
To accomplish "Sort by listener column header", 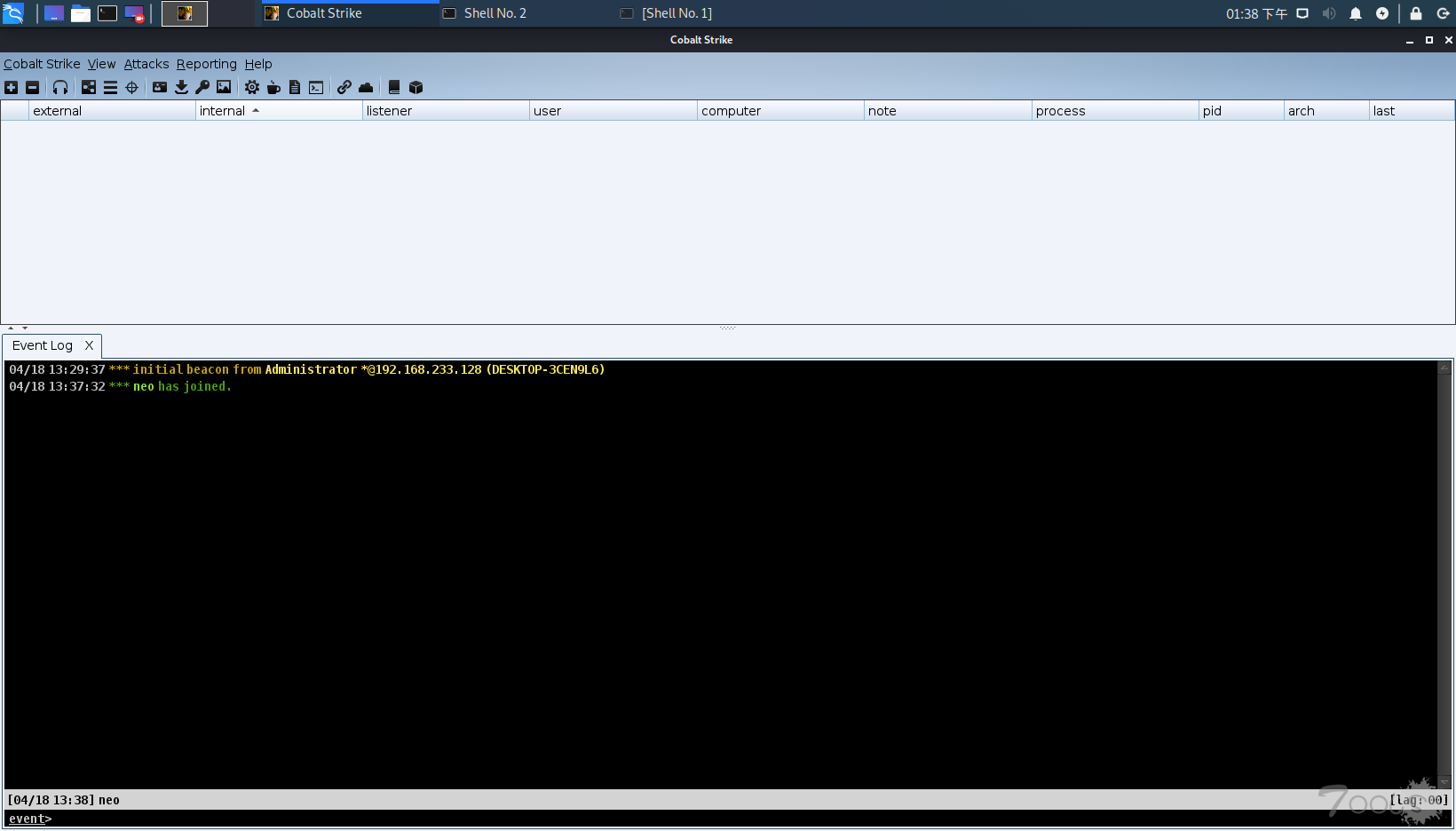I will tap(446, 111).
